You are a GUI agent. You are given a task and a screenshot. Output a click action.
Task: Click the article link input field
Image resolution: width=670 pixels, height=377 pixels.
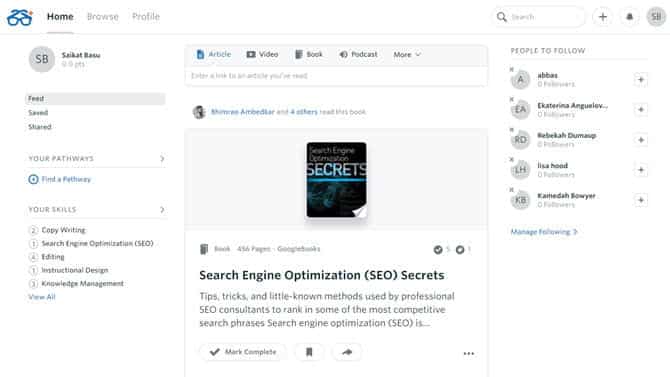(x=336, y=76)
